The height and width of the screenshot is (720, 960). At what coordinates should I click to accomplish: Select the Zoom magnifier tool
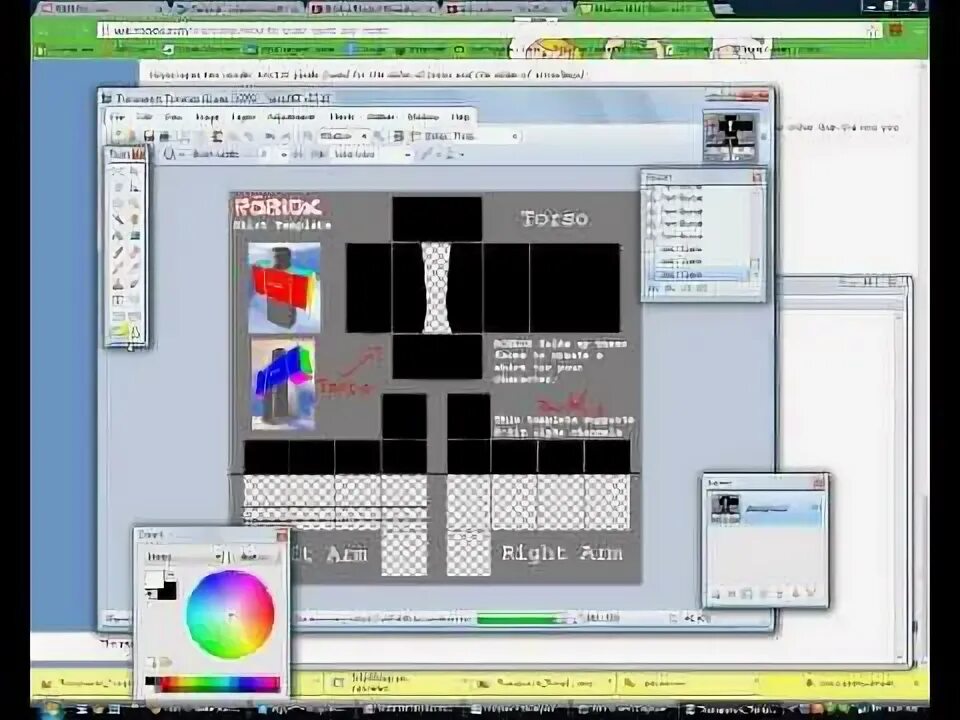coord(134,203)
